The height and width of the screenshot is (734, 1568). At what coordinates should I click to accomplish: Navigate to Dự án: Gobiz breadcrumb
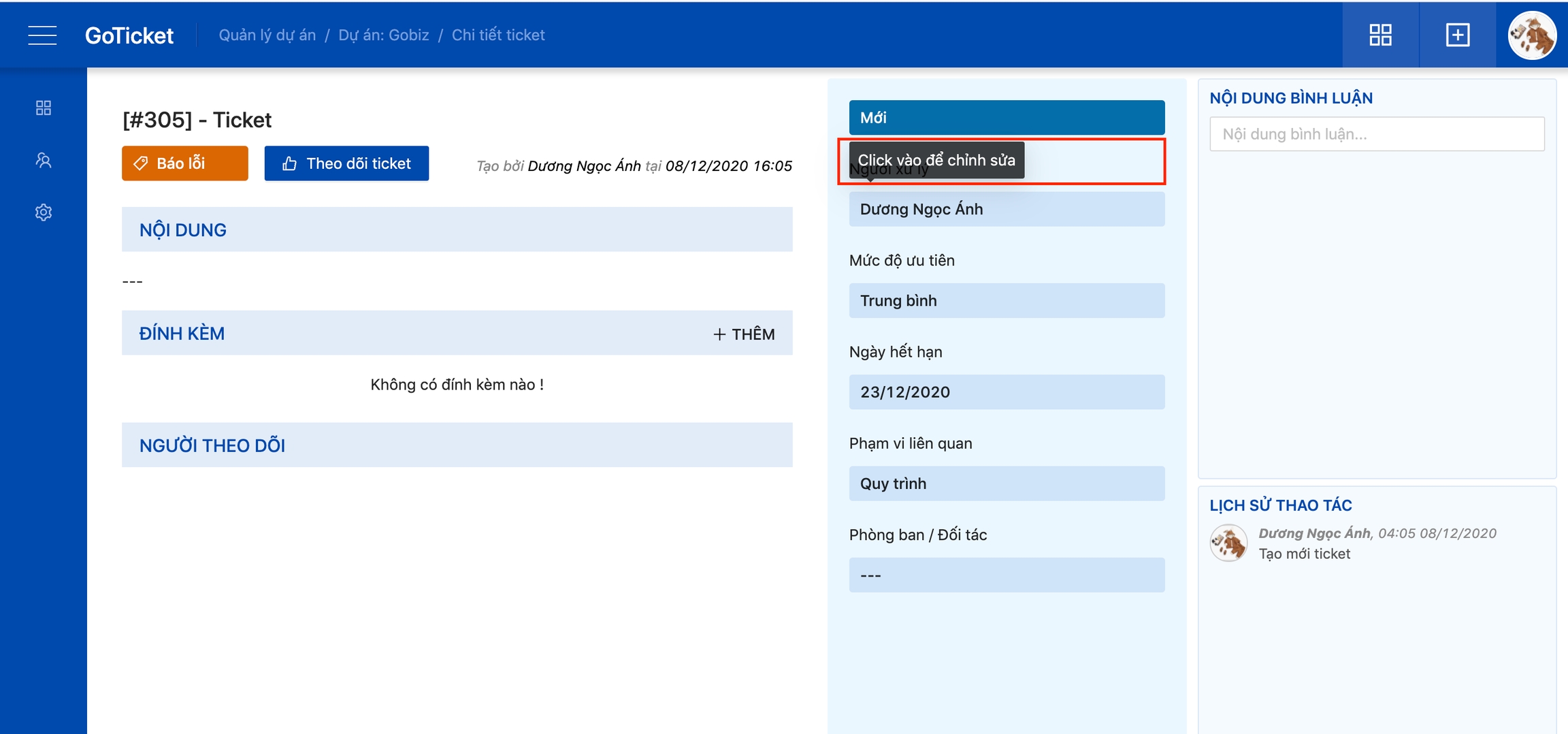point(383,35)
